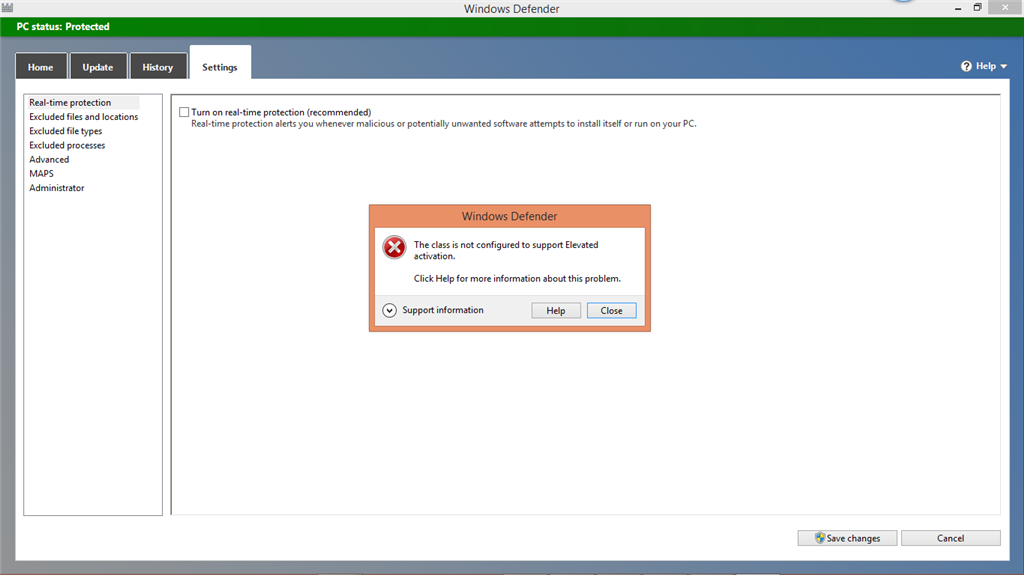Click the Save changes button

pyautogui.click(x=847, y=538)
